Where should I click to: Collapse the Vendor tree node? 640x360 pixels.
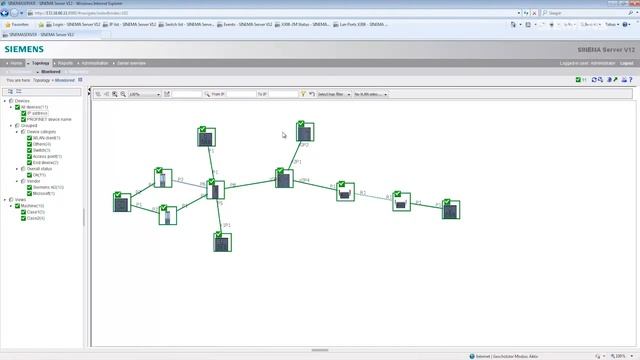click(x=17, y=181)
